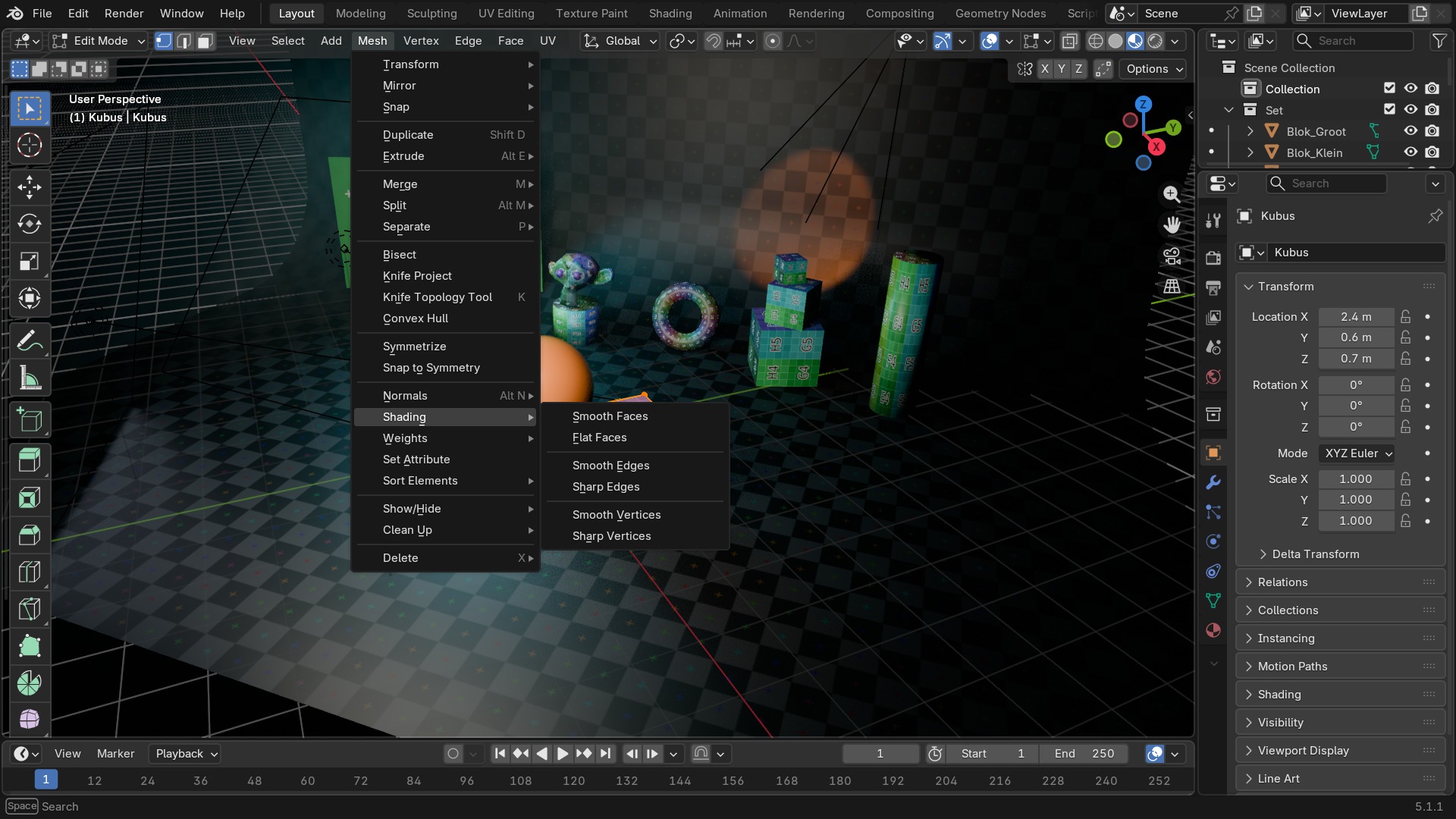1456x819 pixels.
Task: Open the Playback dropdown
Action: tap(186, 754)
